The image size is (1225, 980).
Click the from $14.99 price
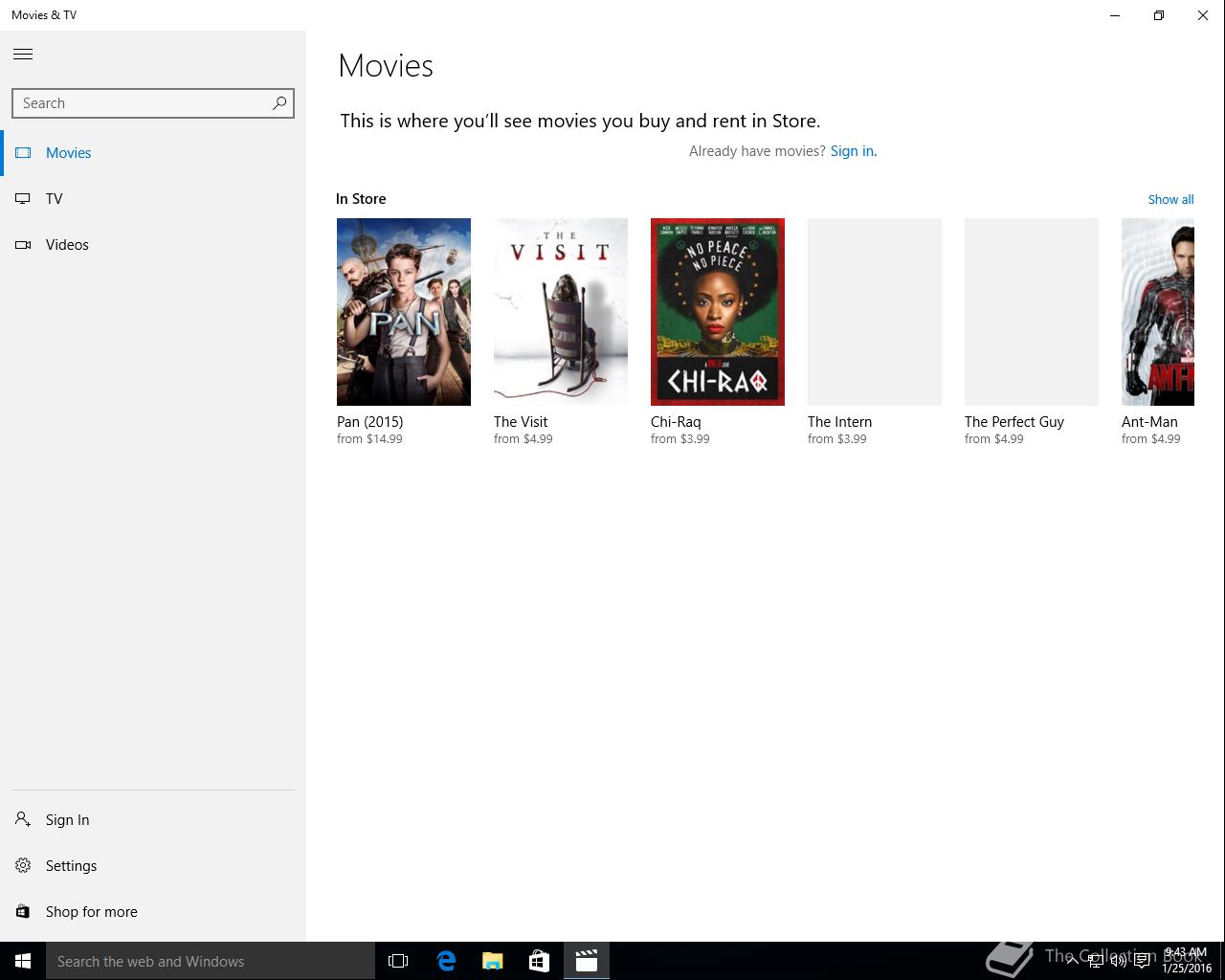pyautogui.click(x=369, y=439)
